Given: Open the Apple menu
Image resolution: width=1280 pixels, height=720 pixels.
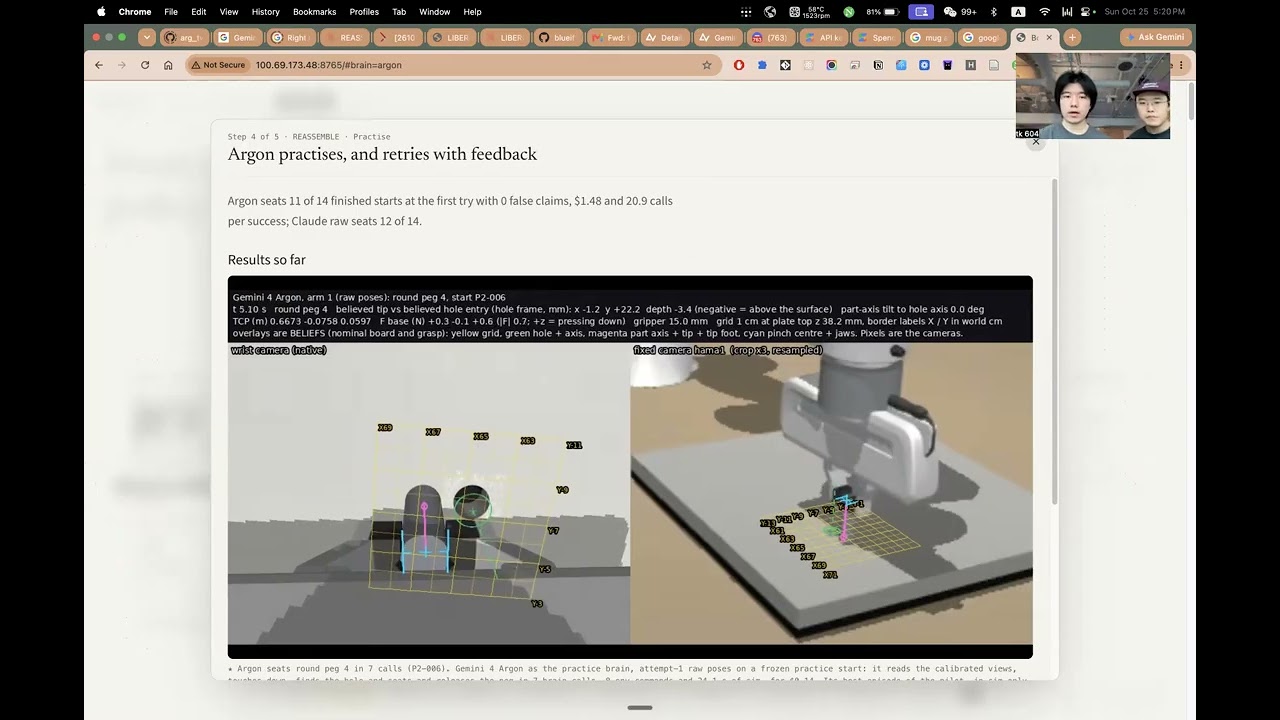Looking at the screenshot, I should pyautogui.click(x=101, y=12).
